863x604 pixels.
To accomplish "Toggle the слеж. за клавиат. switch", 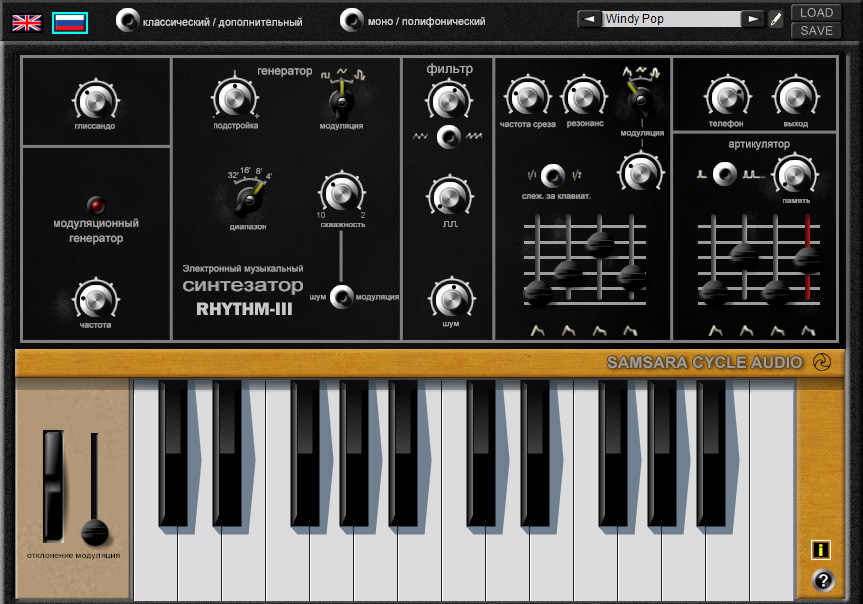I will point(553,176).
